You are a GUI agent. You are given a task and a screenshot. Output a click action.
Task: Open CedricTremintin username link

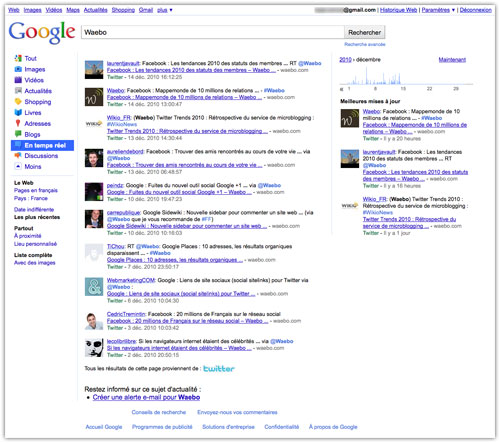[x=126, y=314]
